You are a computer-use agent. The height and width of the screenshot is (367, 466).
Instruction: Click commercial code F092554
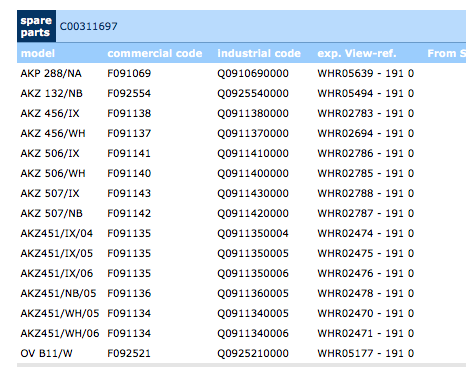tap(129, 93)
